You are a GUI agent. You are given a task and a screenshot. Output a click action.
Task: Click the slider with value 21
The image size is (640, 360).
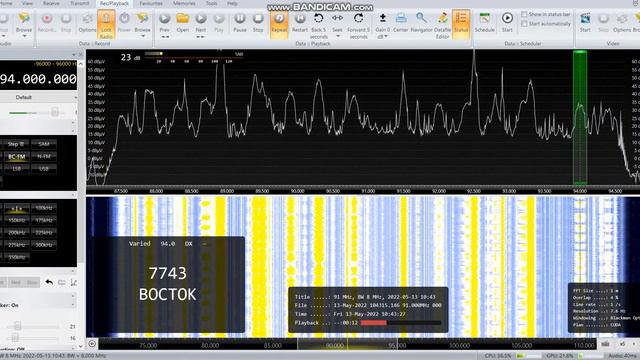tap(33, 326)
